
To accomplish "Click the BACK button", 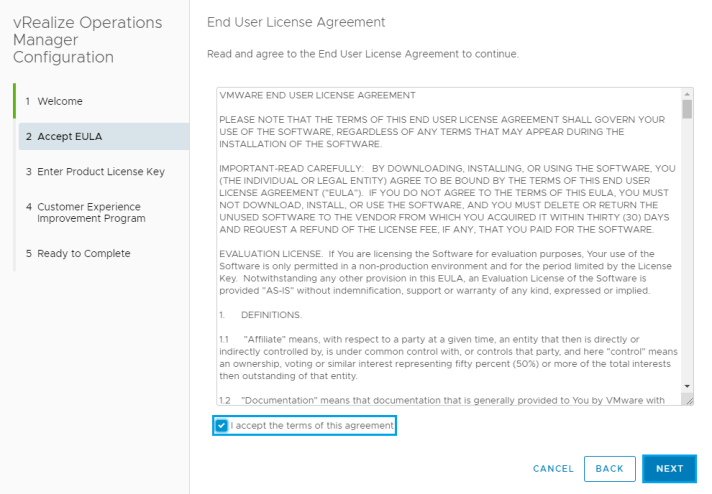I will (609, 468).
